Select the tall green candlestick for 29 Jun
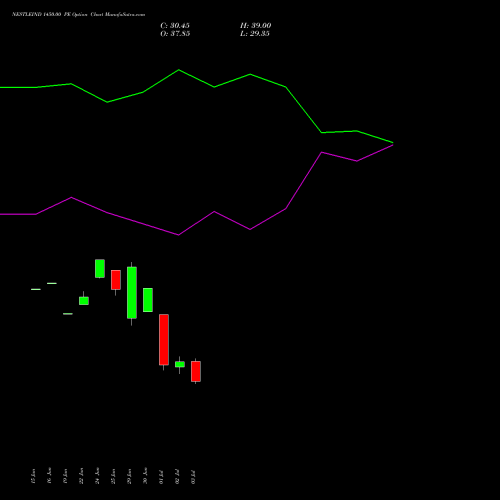 [132, 293]
